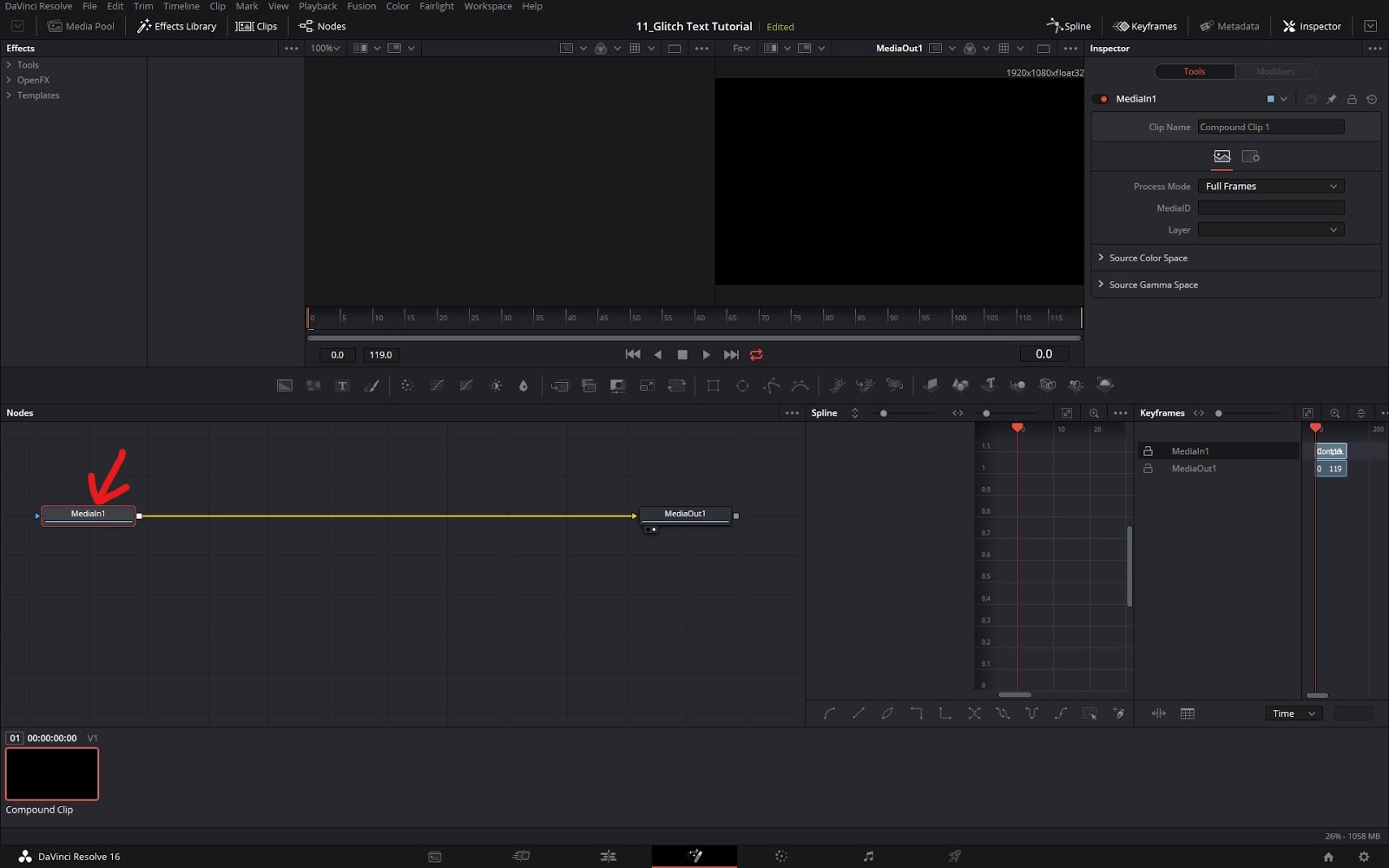Add a Rectangle mask node
1389x868 pixels.
tap(714, 385)
